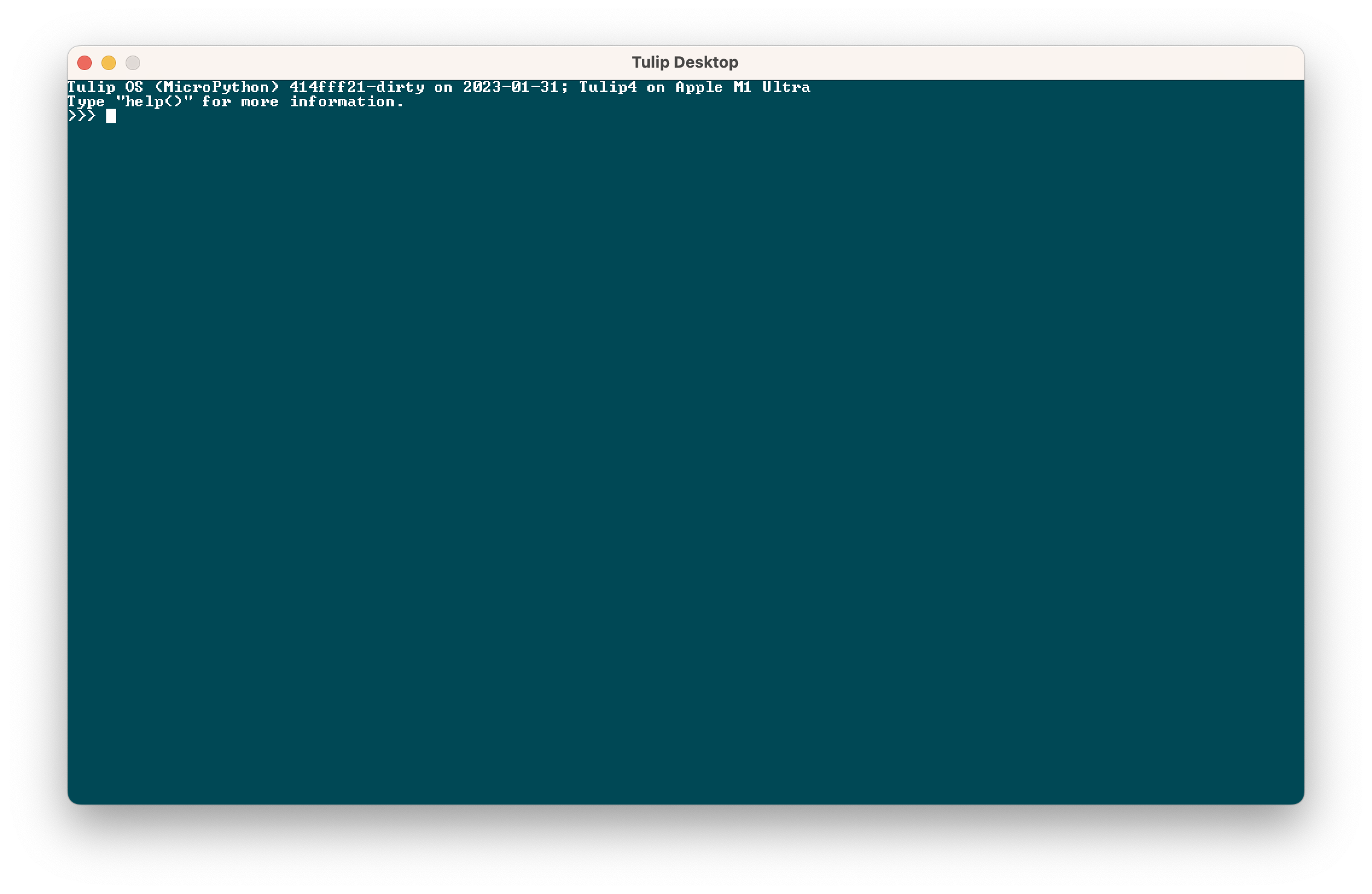This screenshot has height=894, width=1372.
Task: Click the word "Type" on the second line
Action: click(86, 101)
